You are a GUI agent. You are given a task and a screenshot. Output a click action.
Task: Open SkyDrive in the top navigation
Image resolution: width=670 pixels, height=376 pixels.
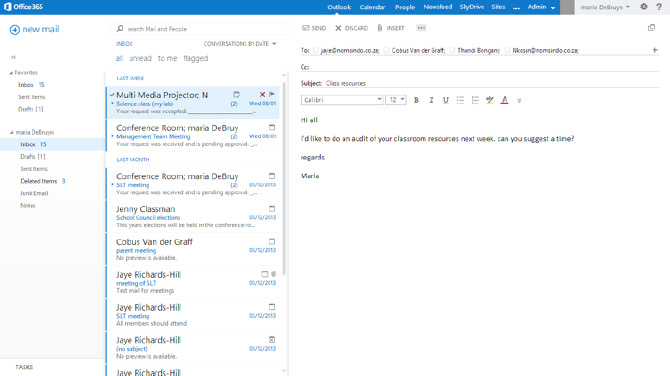coord(472,7)
